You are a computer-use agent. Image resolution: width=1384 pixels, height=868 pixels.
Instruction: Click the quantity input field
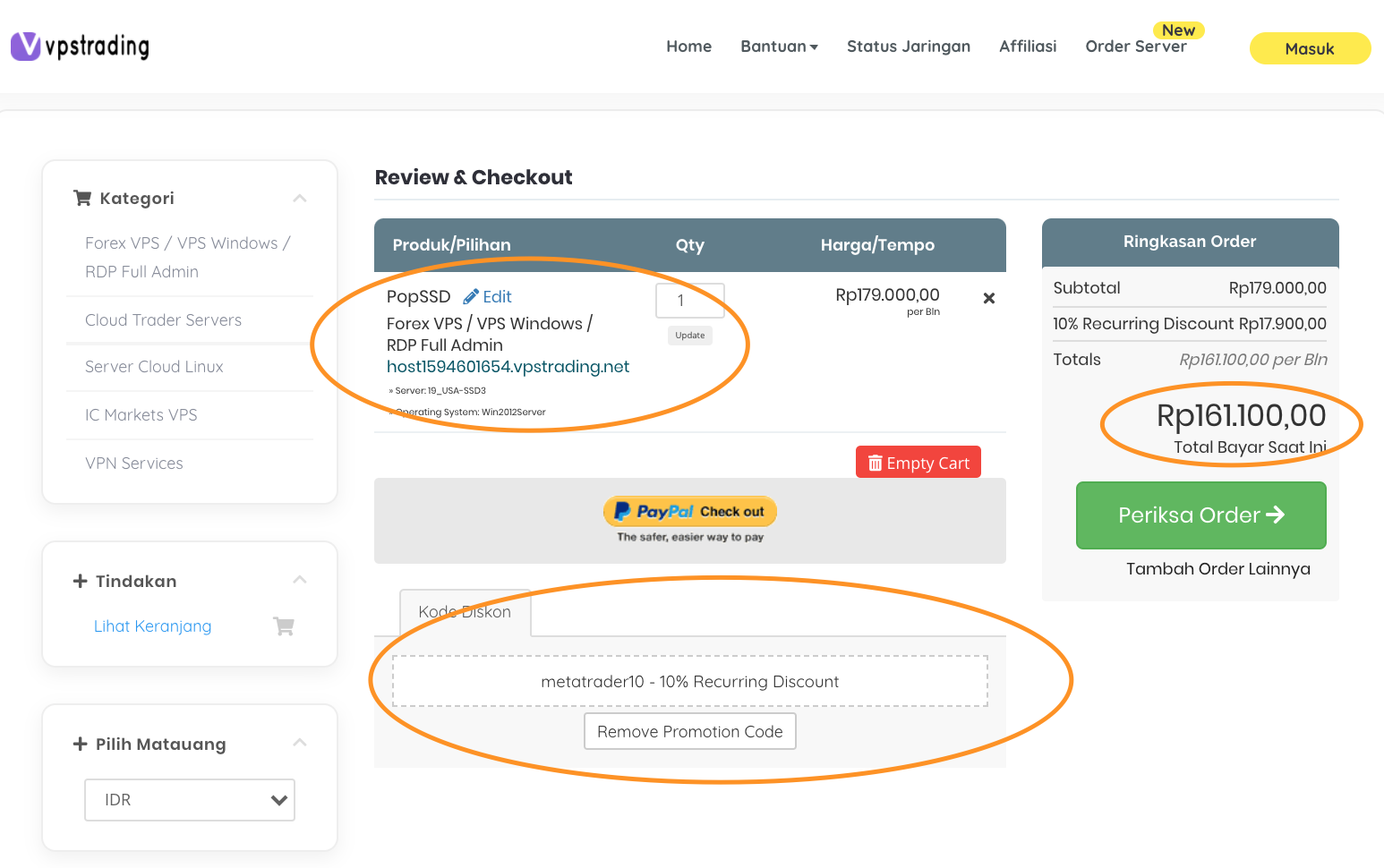point(690,301)
